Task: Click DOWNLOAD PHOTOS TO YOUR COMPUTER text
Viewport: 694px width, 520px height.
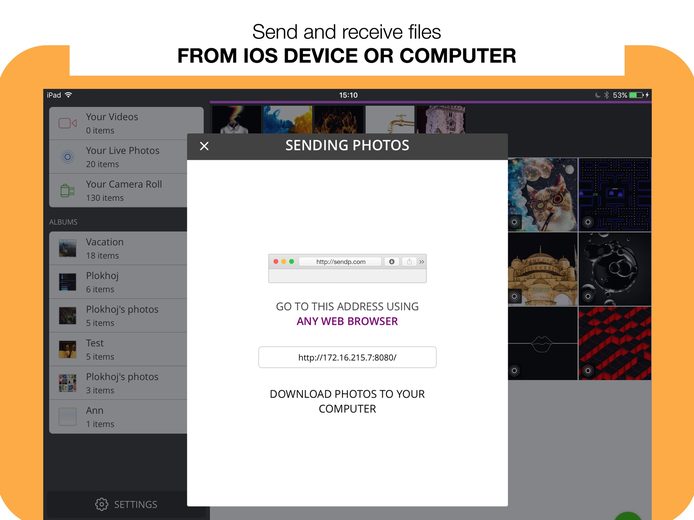Action: point(347,401)
